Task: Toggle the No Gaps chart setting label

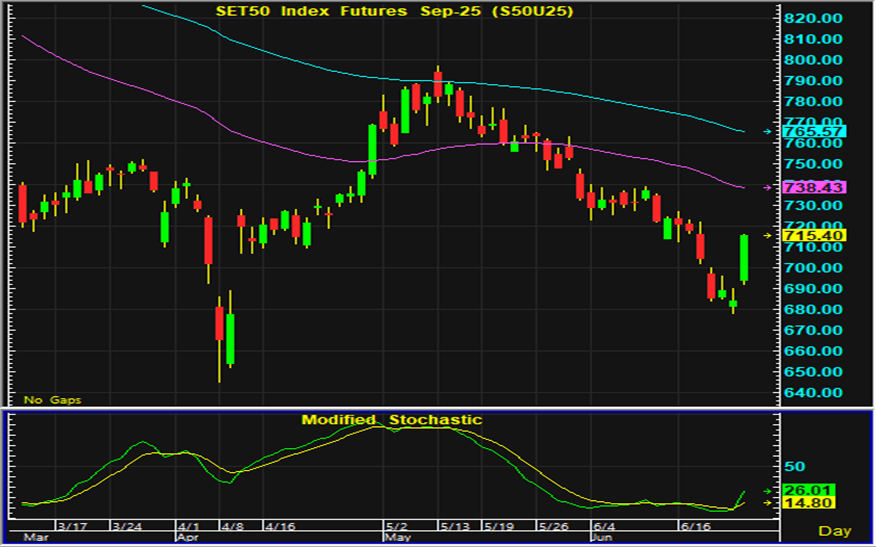Action: click(53, 400)
